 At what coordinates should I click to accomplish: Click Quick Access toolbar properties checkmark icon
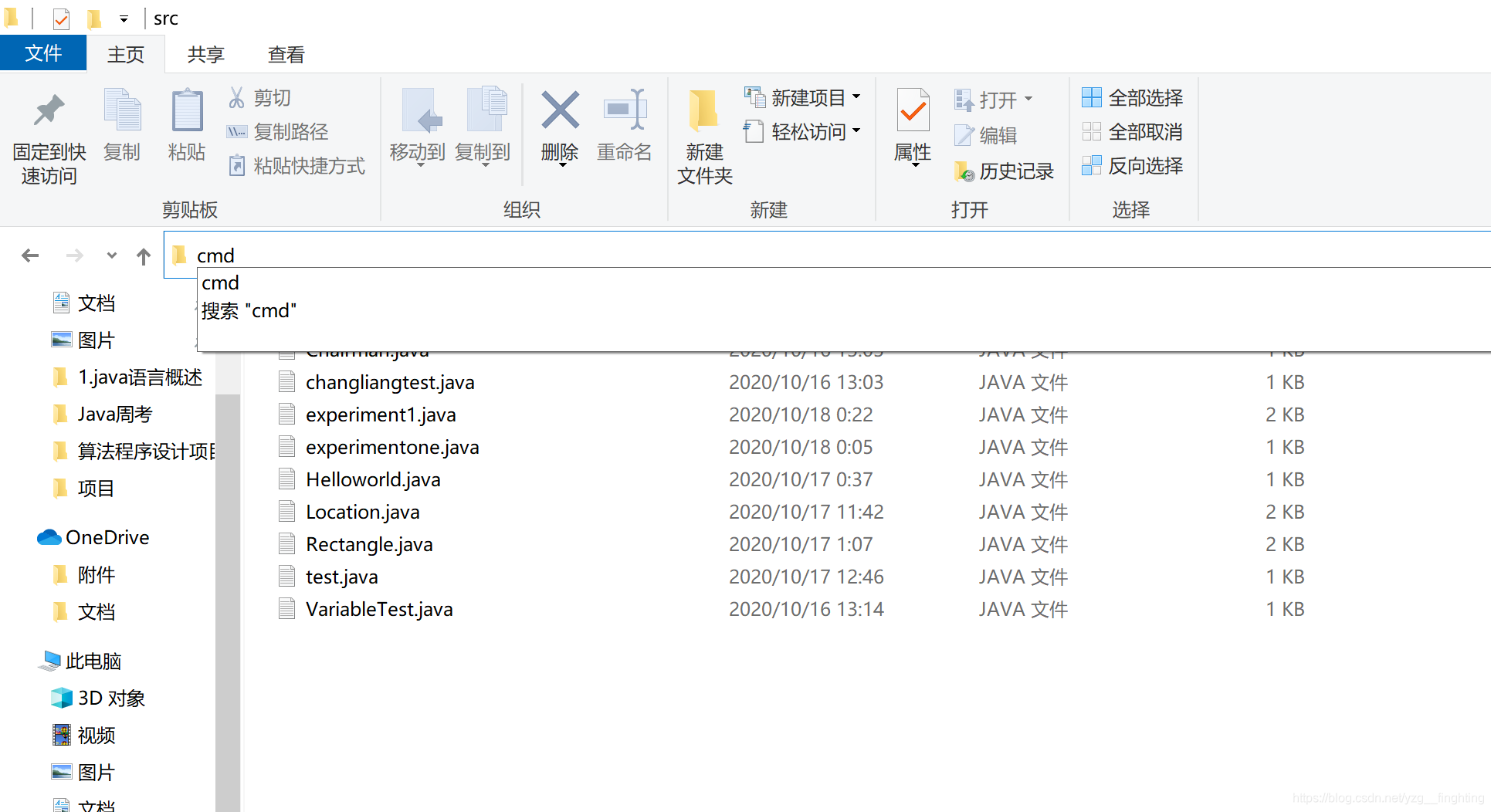pos(61,19)
